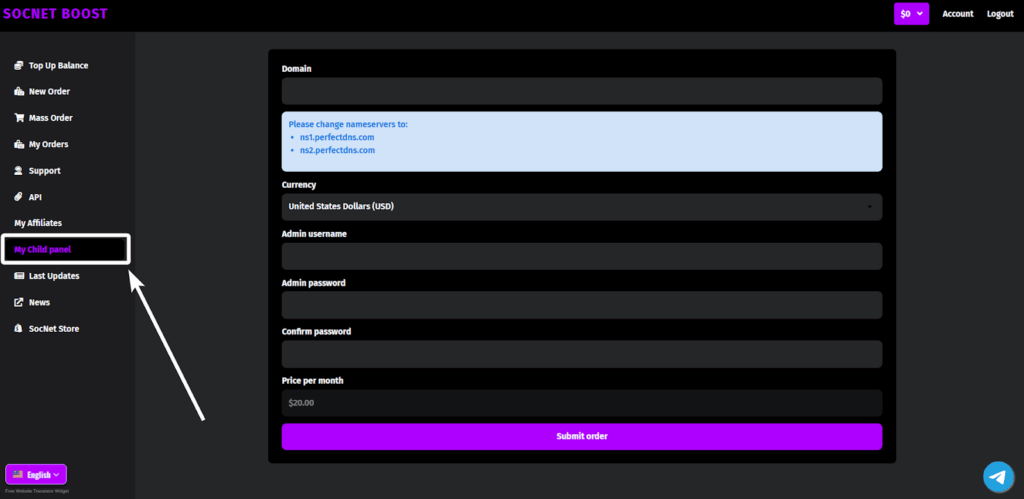Click the Last Updates icon
1024x499 pixels.
pyautogui.click(x=19, y=276)
